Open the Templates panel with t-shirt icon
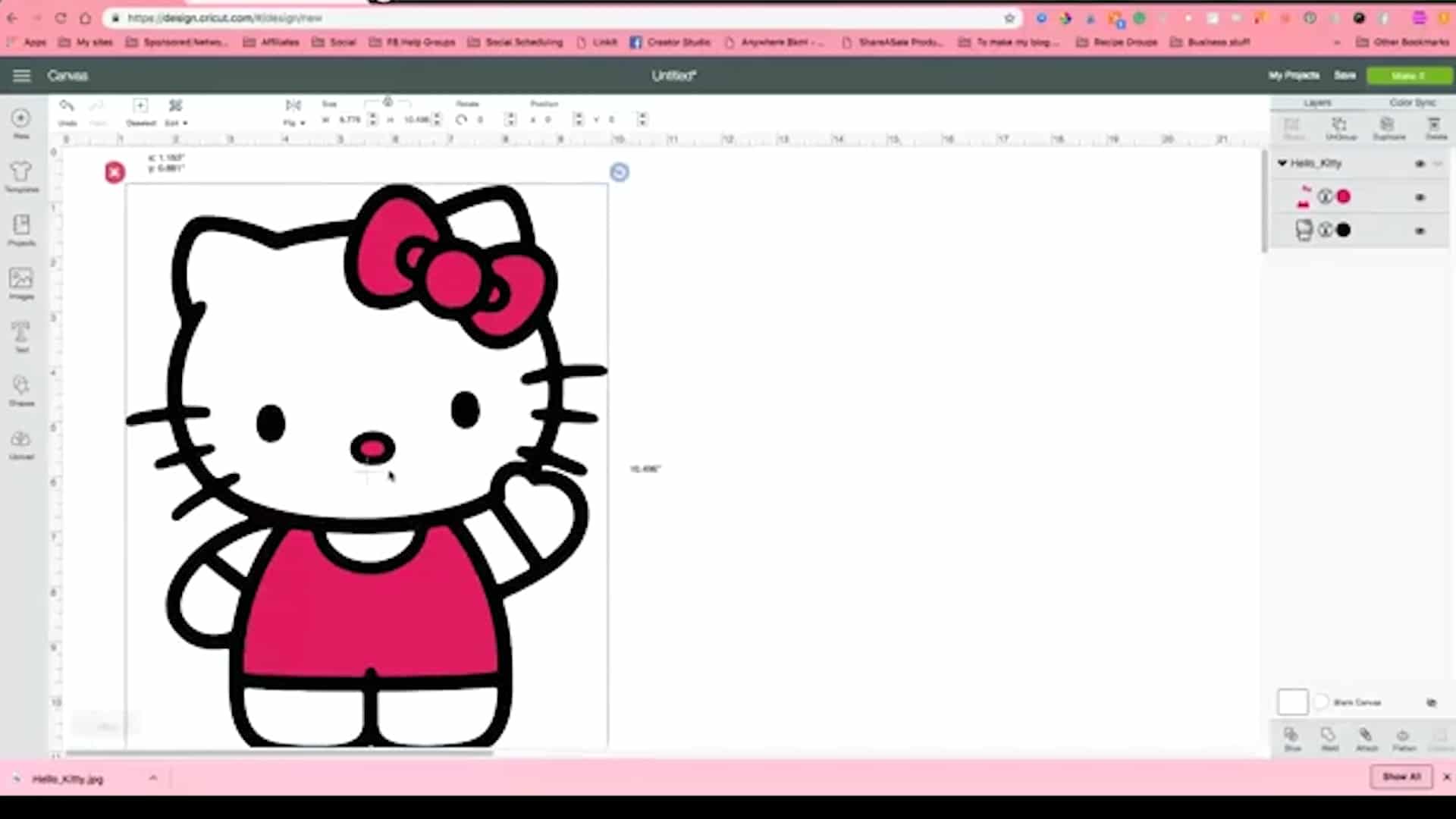 [x=21, y=177]
